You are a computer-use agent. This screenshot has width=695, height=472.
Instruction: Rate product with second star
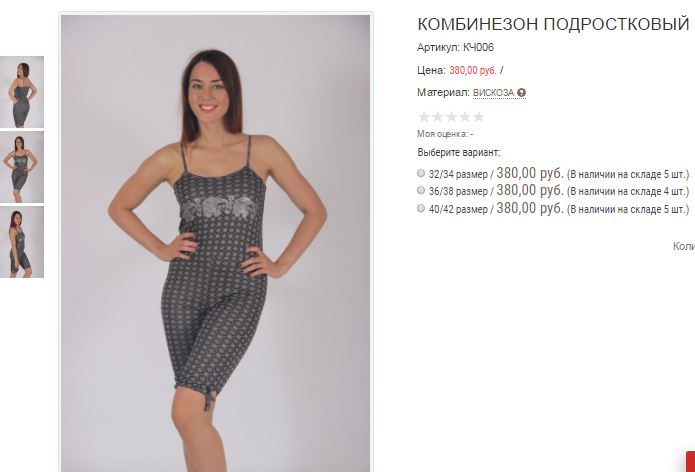pyautogui.click(x=437, y=117)
